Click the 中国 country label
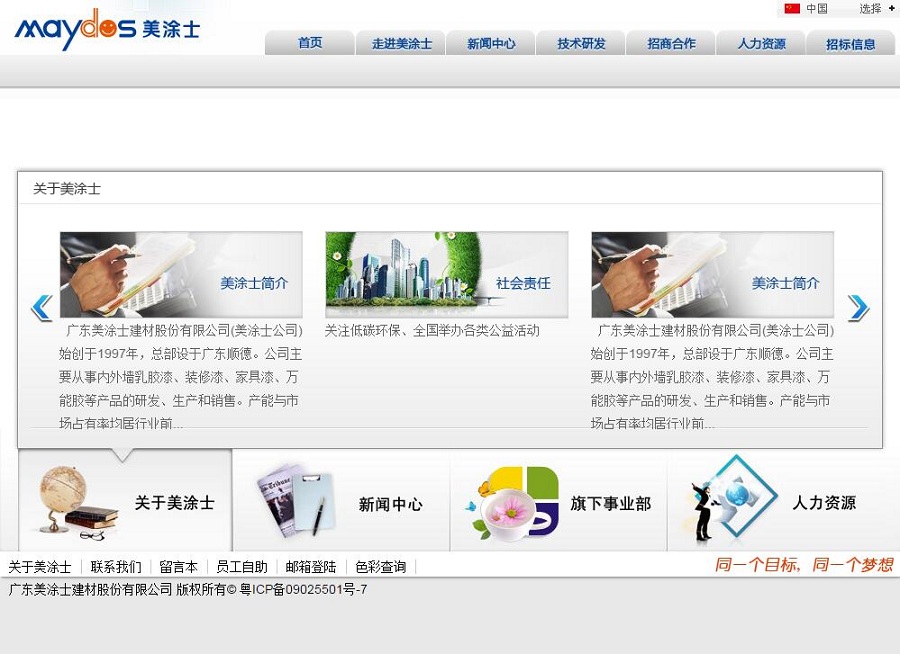The width and height of the screenshot is (900, 654). (x=817, y=8)
